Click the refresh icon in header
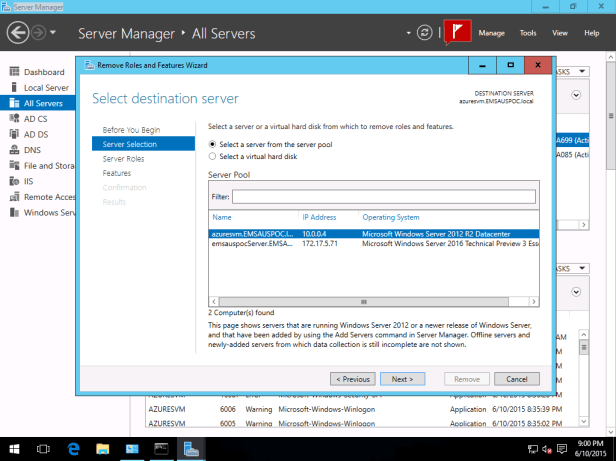Image resolution: width=616 pixels, height=461 pixels. pyautogui.click(x=425, y=33)
